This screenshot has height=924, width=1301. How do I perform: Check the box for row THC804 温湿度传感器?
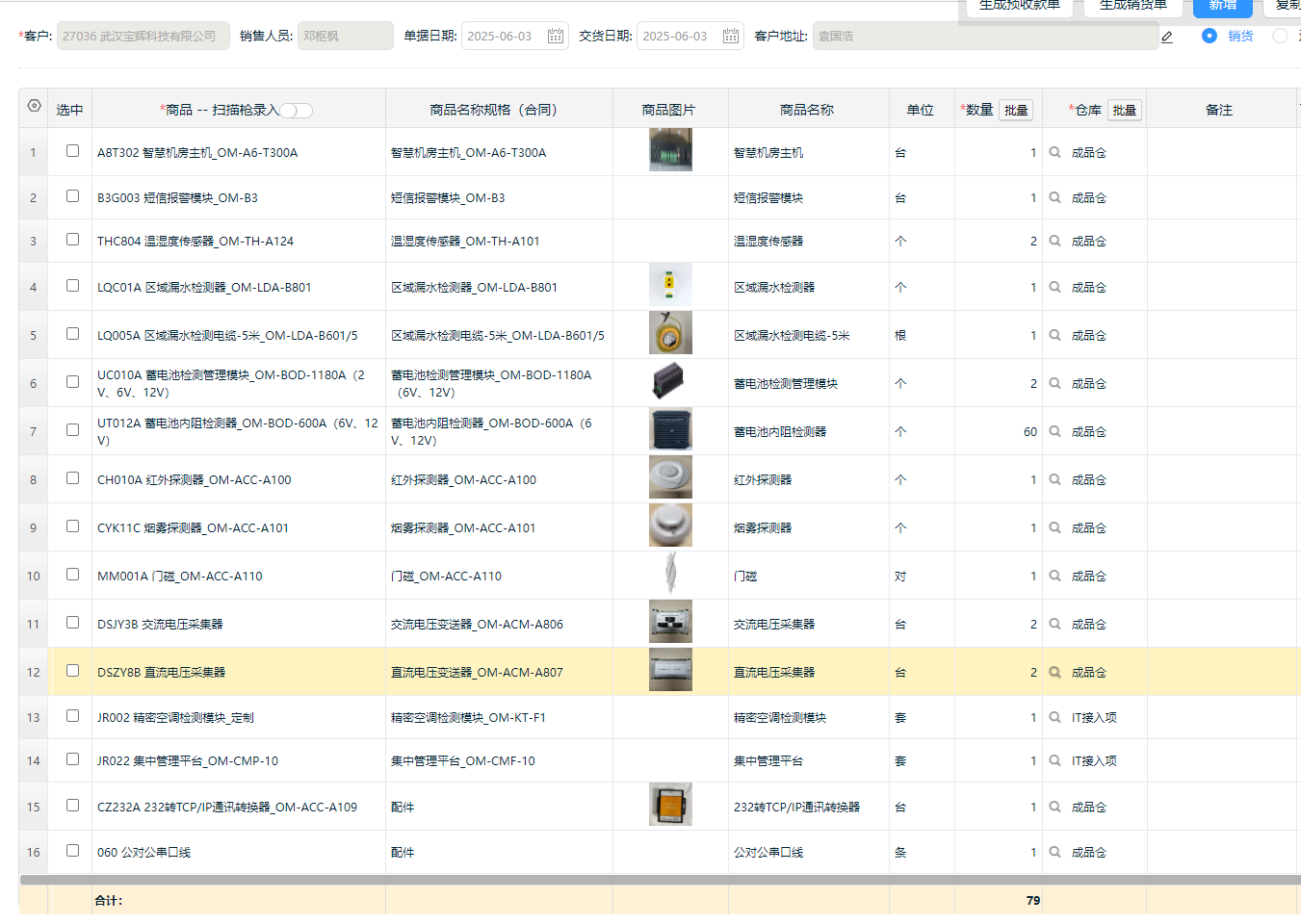[x=72, y=240]
